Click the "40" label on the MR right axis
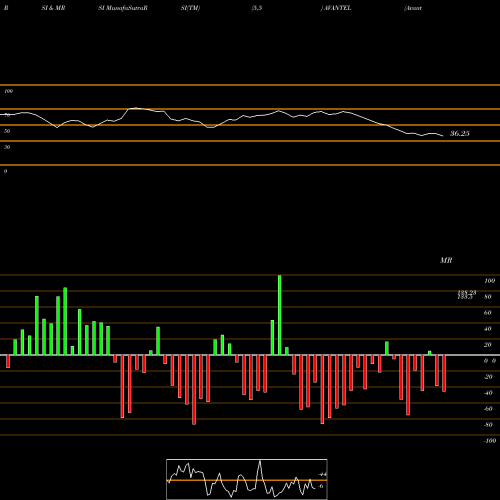 [488, 329]
